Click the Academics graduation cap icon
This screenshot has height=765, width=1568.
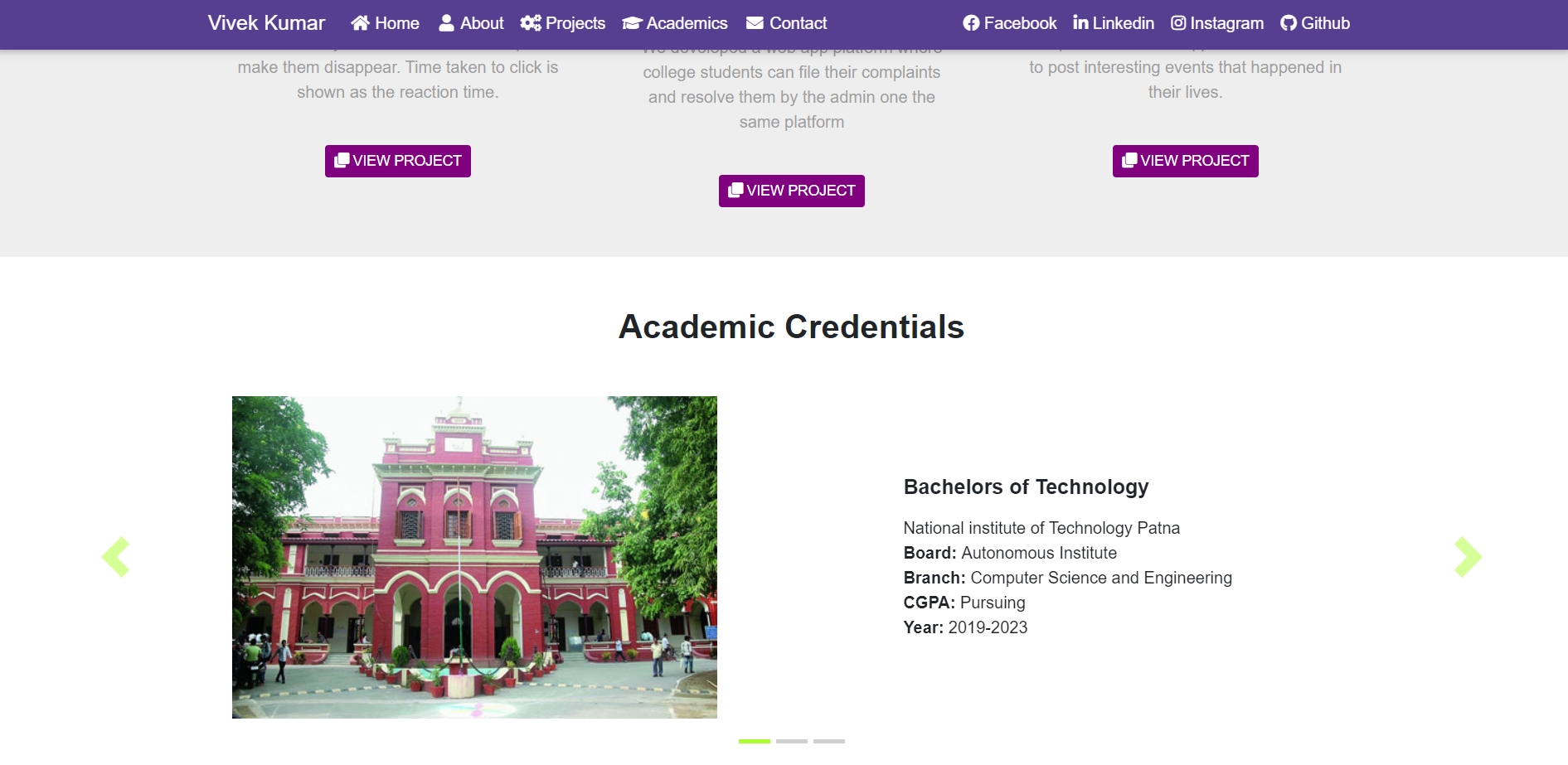633,23
